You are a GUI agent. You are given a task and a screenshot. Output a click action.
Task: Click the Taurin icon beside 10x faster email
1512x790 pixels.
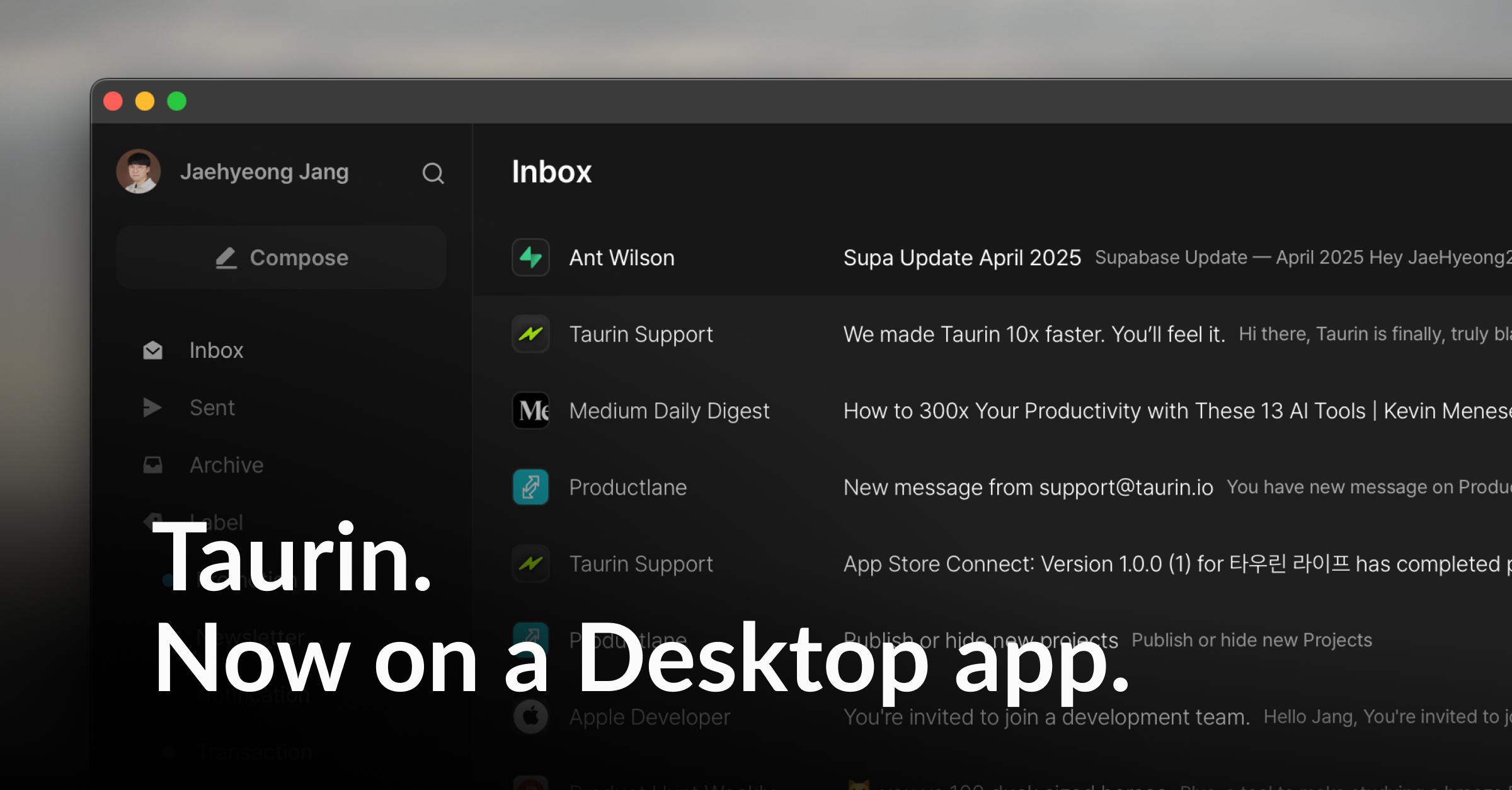tap(530, 334)
